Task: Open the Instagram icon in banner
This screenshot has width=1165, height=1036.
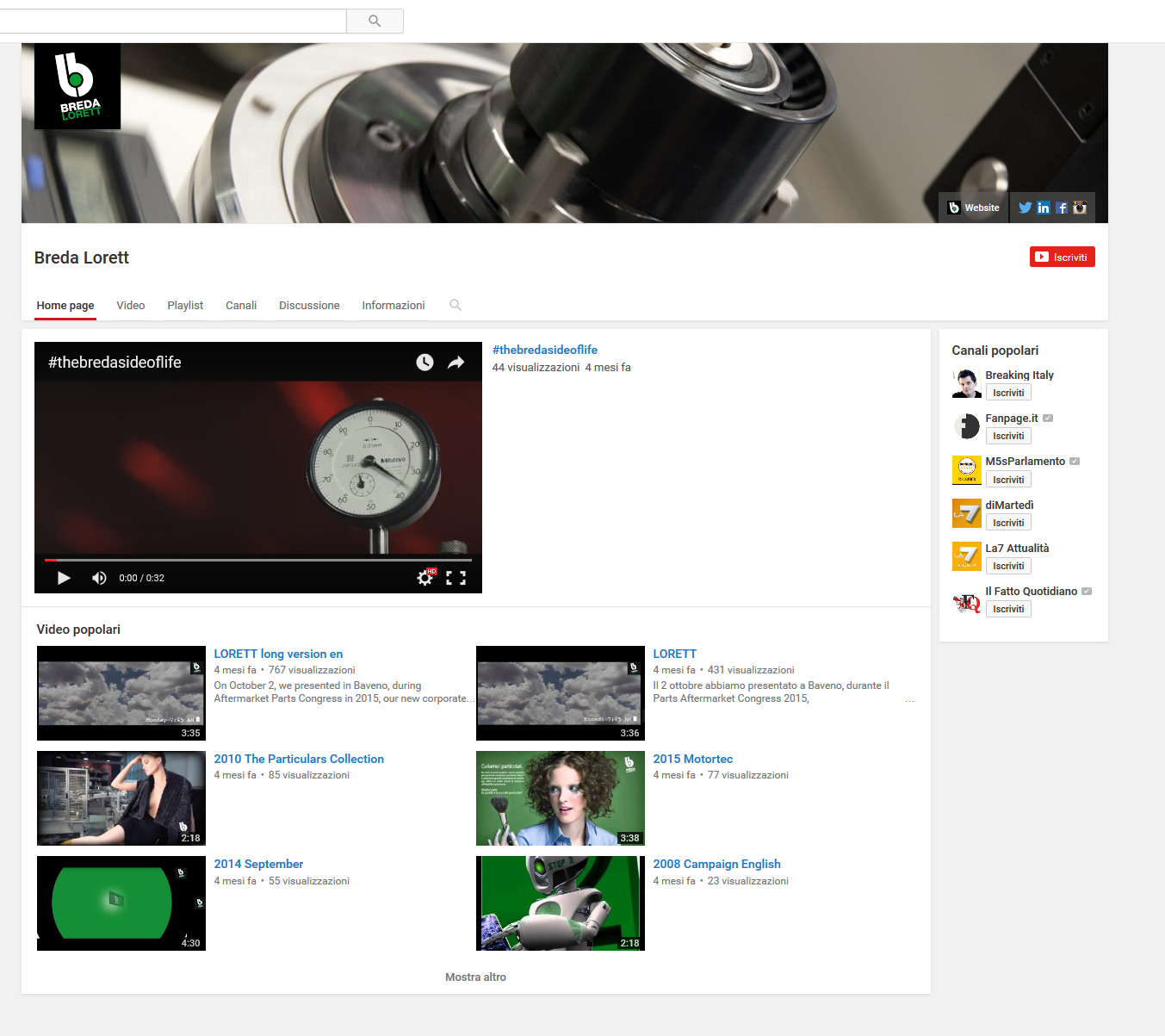Action: 1080,208
